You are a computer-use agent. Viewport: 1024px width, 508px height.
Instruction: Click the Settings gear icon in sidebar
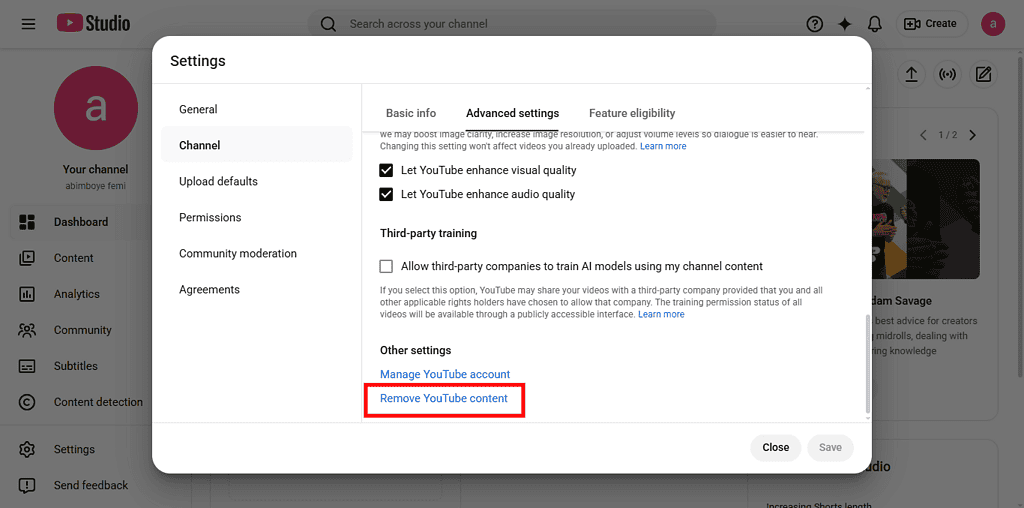(x=27, y=449)
